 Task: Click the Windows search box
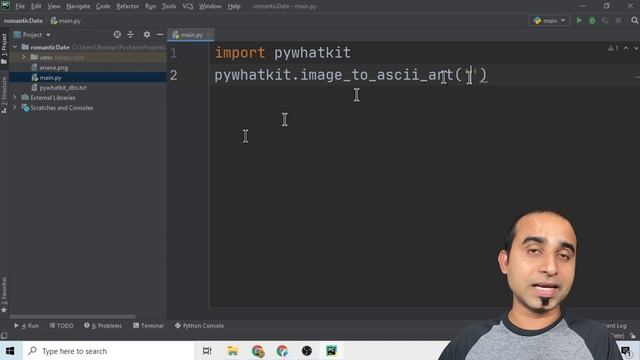click(x=108, y=351)
